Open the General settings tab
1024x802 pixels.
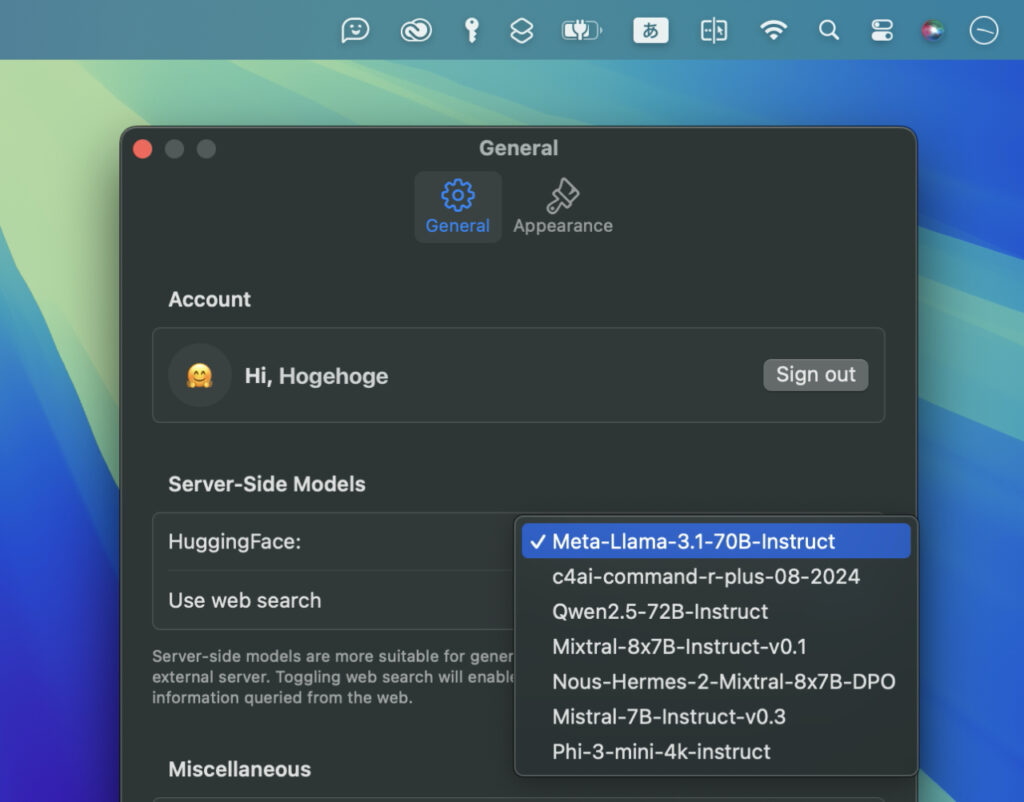point(458,207)
